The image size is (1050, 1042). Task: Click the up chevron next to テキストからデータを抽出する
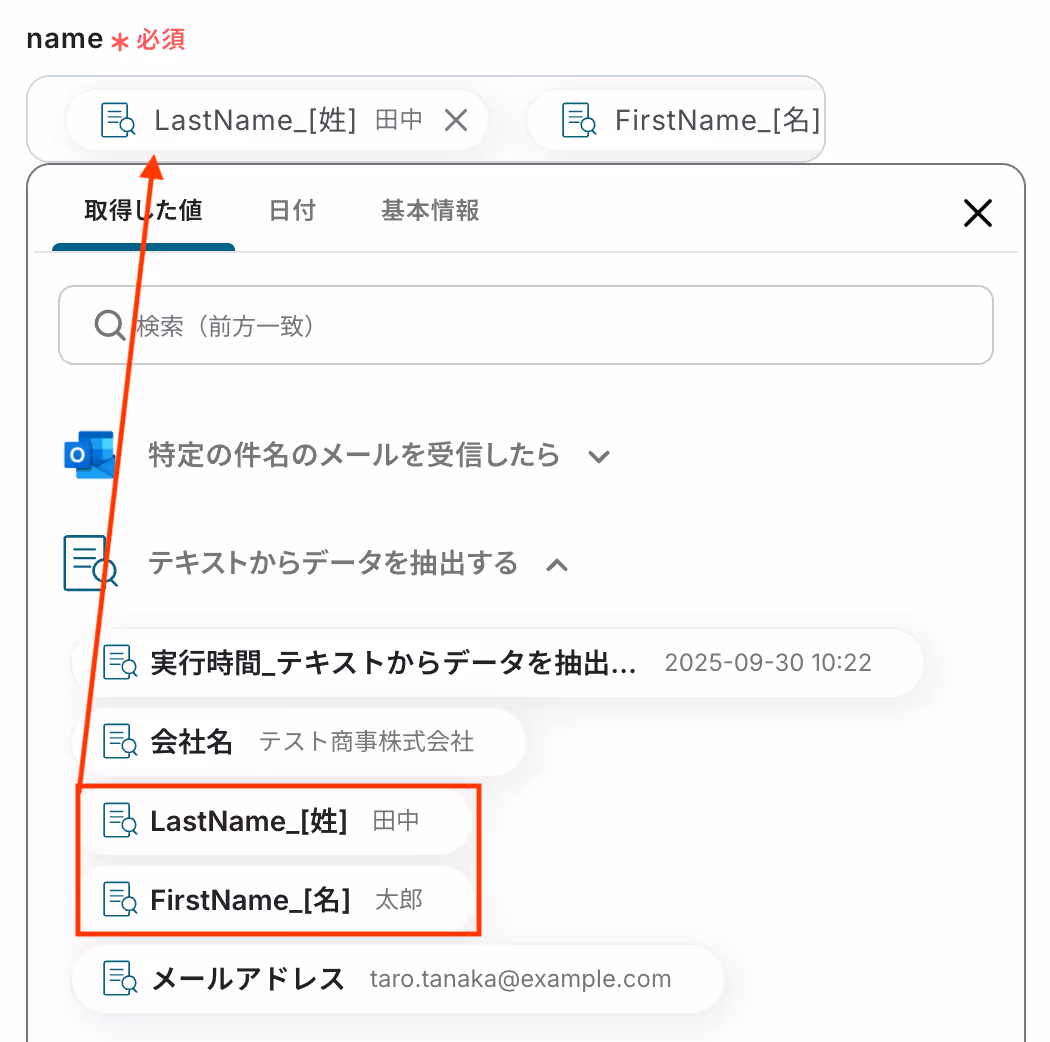(557, 565)
